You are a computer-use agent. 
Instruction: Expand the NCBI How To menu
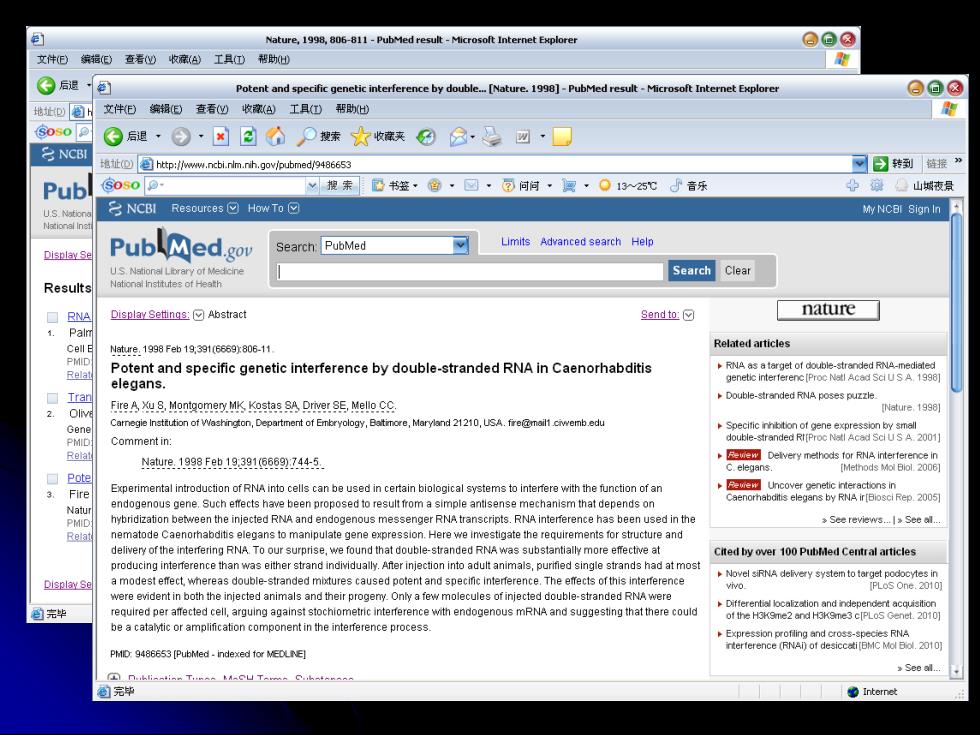(293, 208)
